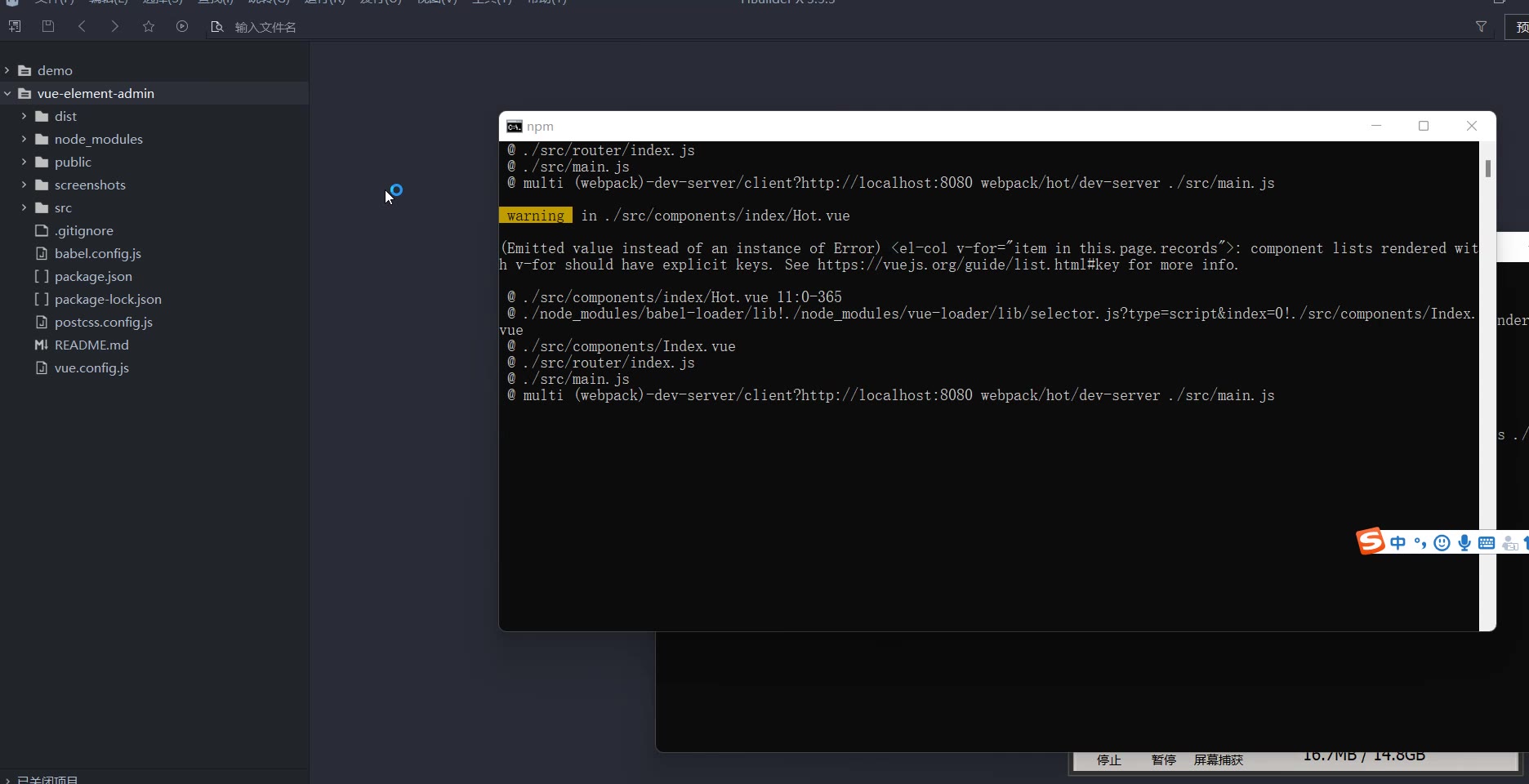Click the 停止 stop recording button
1529x784 pixels.
pos(1108,760)
